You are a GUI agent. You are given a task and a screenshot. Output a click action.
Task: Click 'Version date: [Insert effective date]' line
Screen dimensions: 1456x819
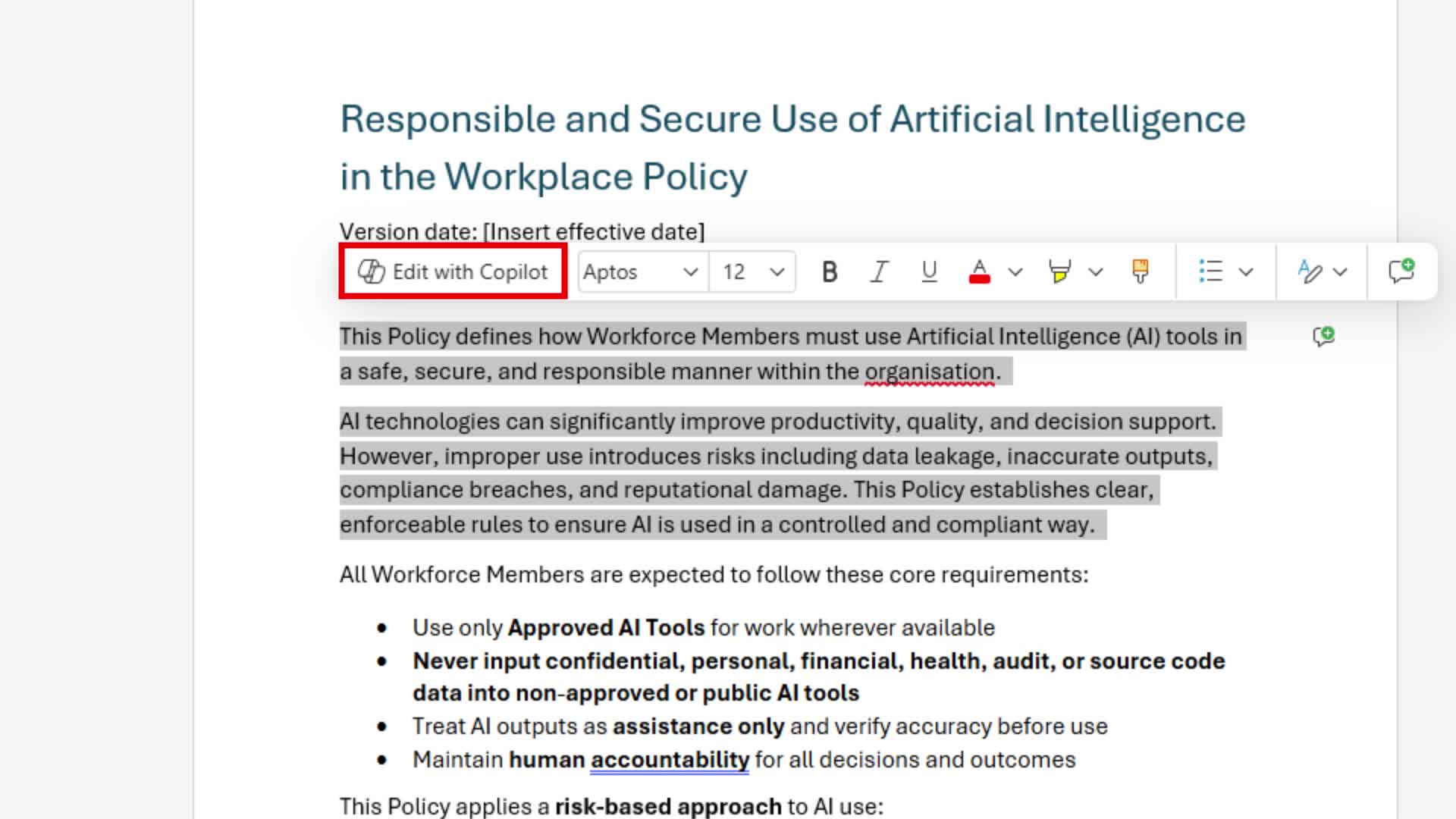point(522,231)
